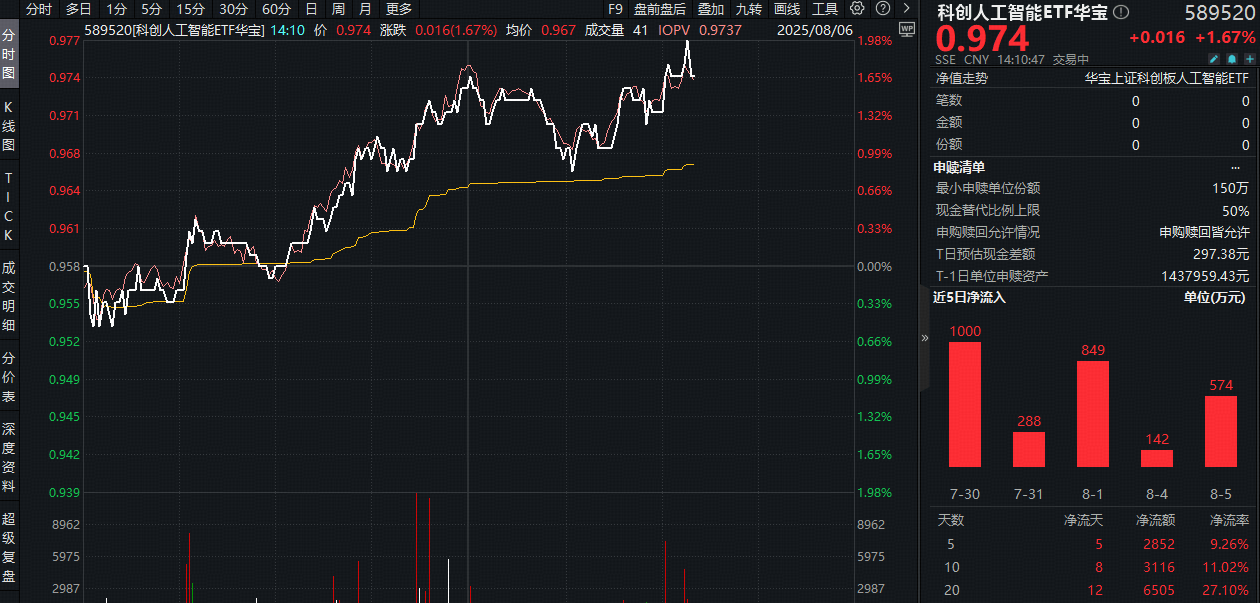Toggle the 叠加 overlay option
The height and width of the screenshot is (603, 1260).
(711, 9)
